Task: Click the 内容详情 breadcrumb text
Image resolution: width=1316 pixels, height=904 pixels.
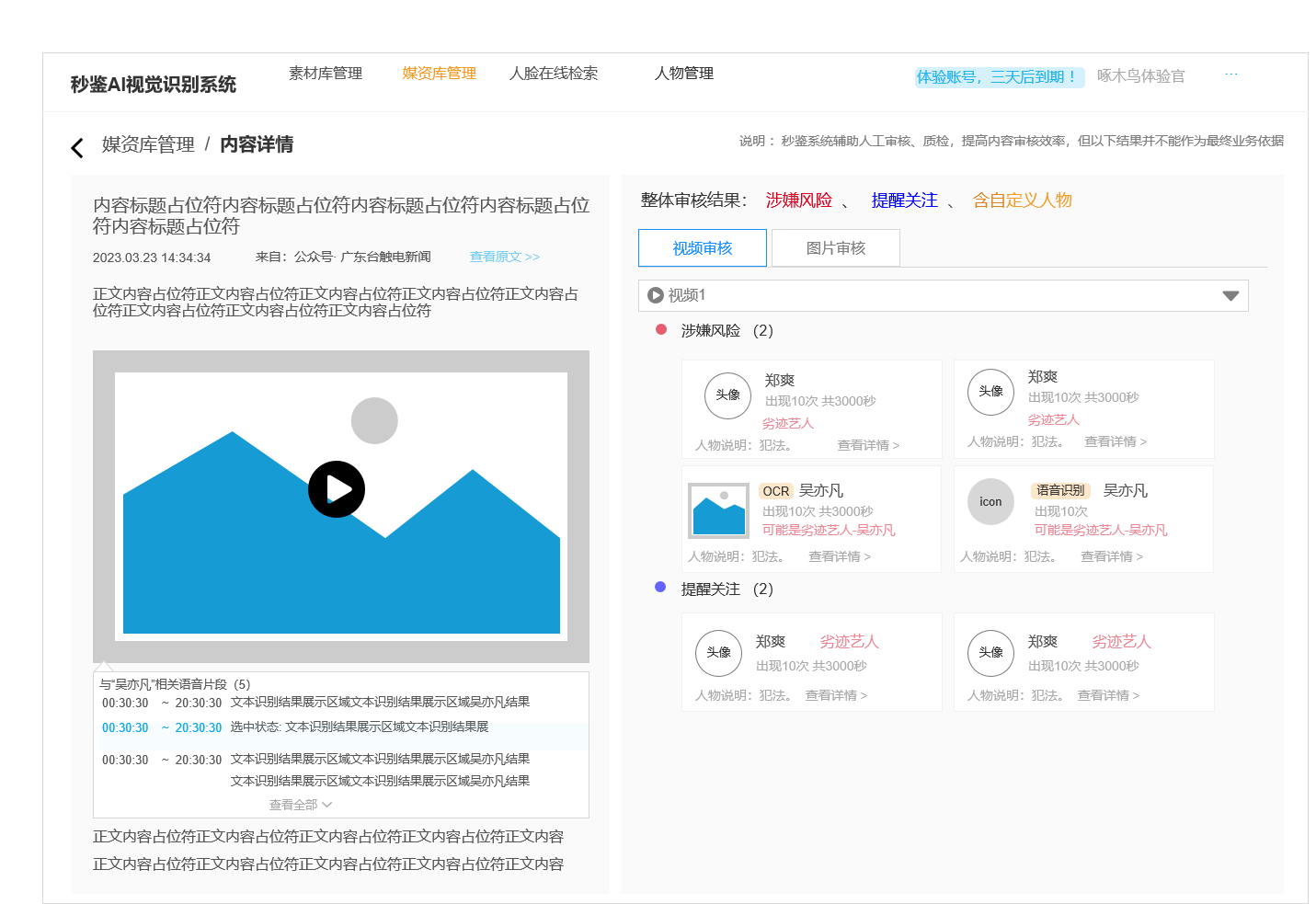Action: [257, 144]
